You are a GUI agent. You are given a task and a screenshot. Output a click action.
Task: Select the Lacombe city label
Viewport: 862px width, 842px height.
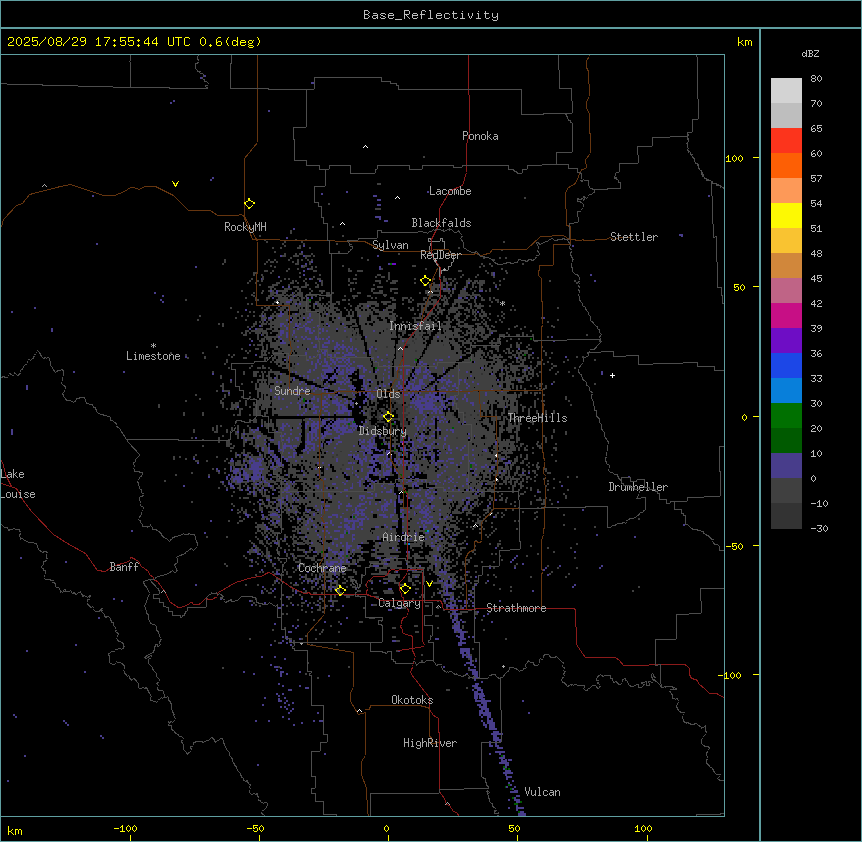[x=450, y=191]
